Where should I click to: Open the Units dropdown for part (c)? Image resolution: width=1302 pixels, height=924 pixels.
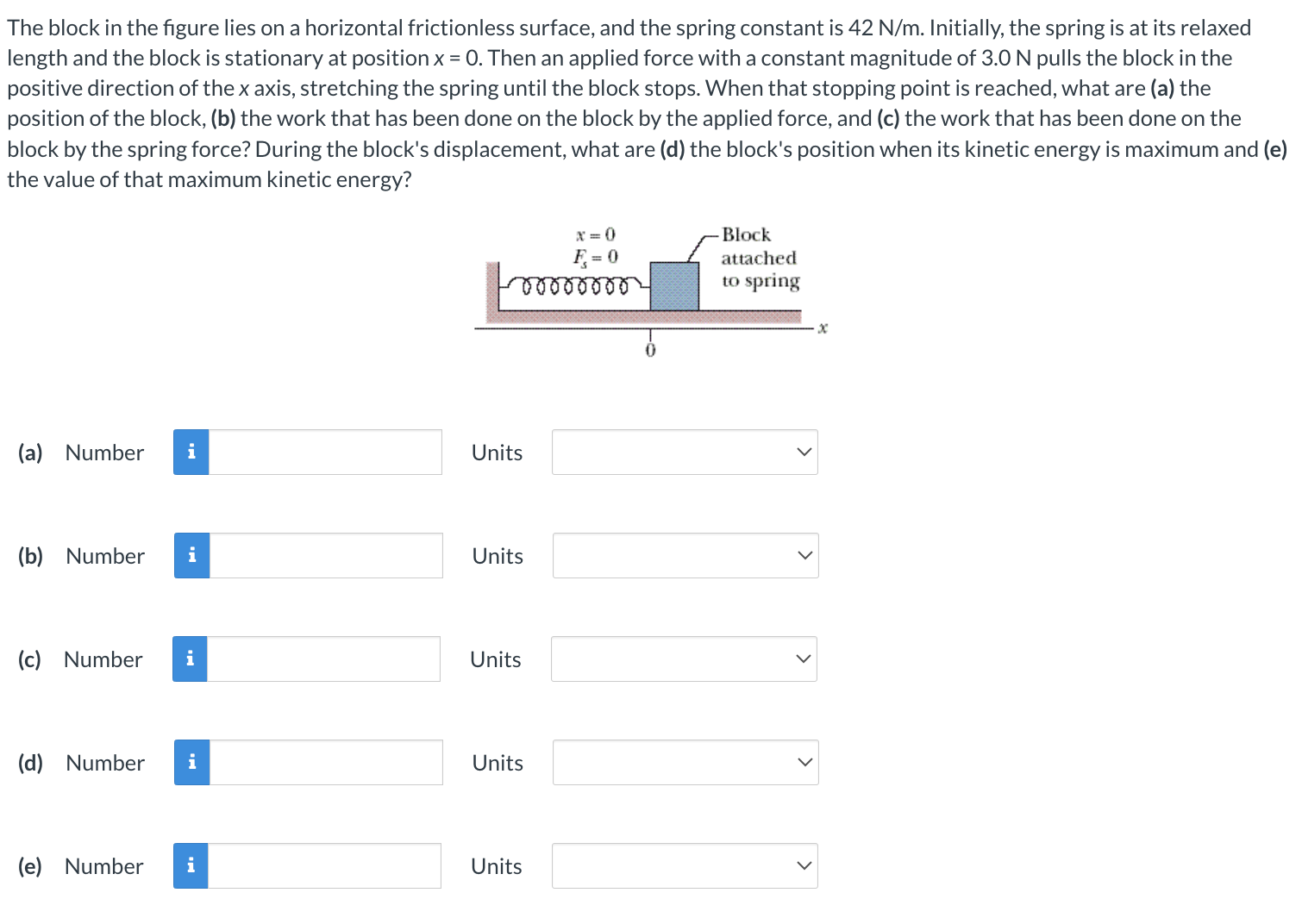(x=684, y=659)
